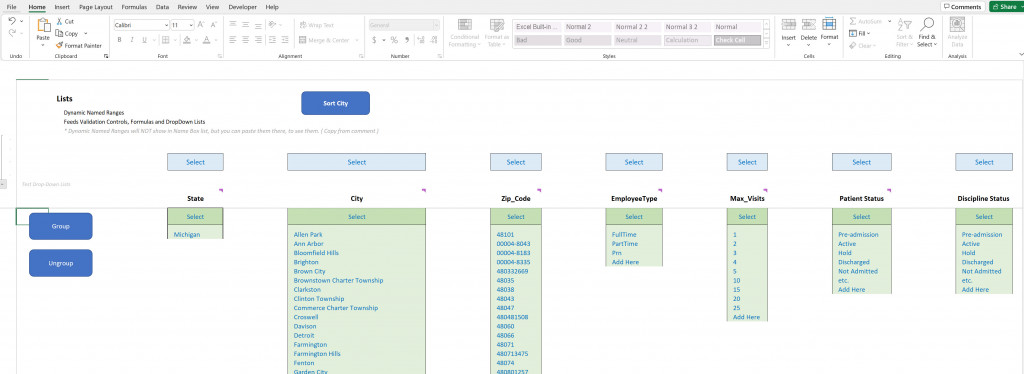
Task: Apply the Check Cell style swatch
Action: click(737, 40)
